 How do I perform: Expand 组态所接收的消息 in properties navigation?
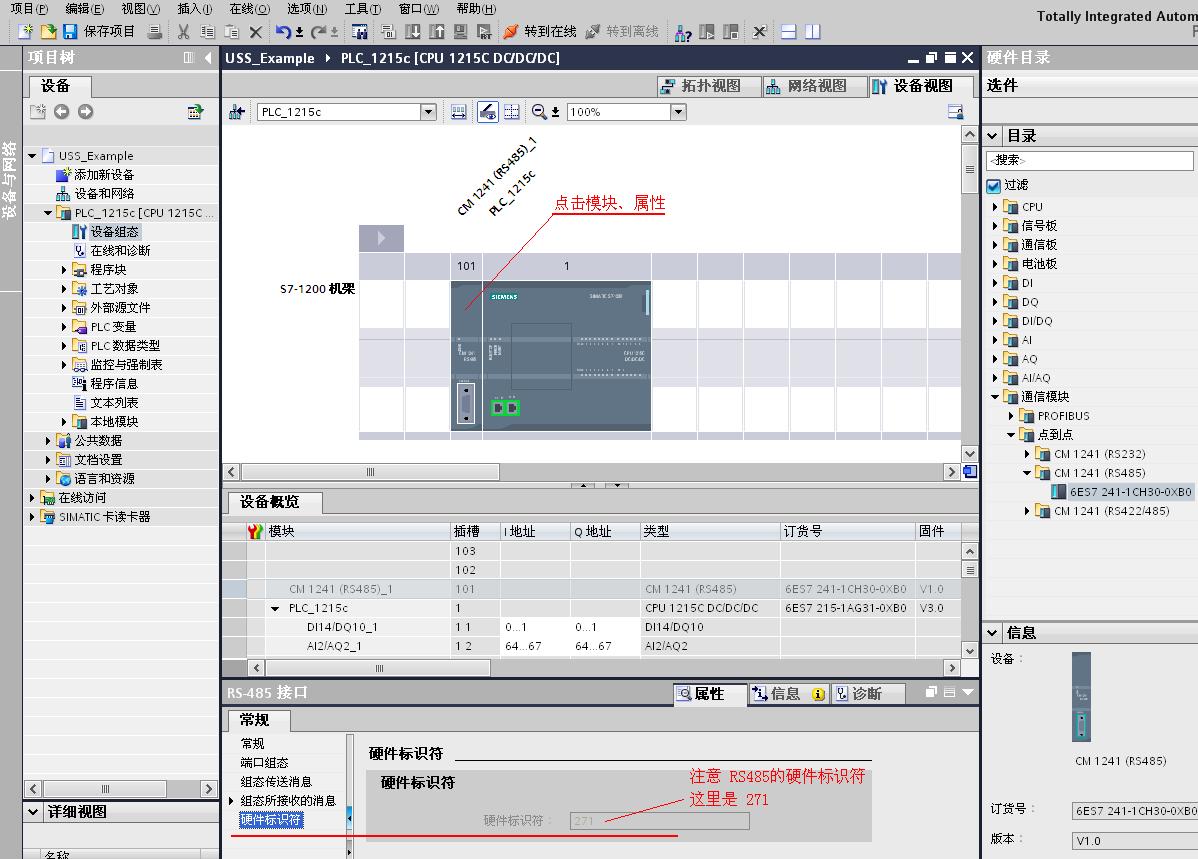click(x=232, y=801)
